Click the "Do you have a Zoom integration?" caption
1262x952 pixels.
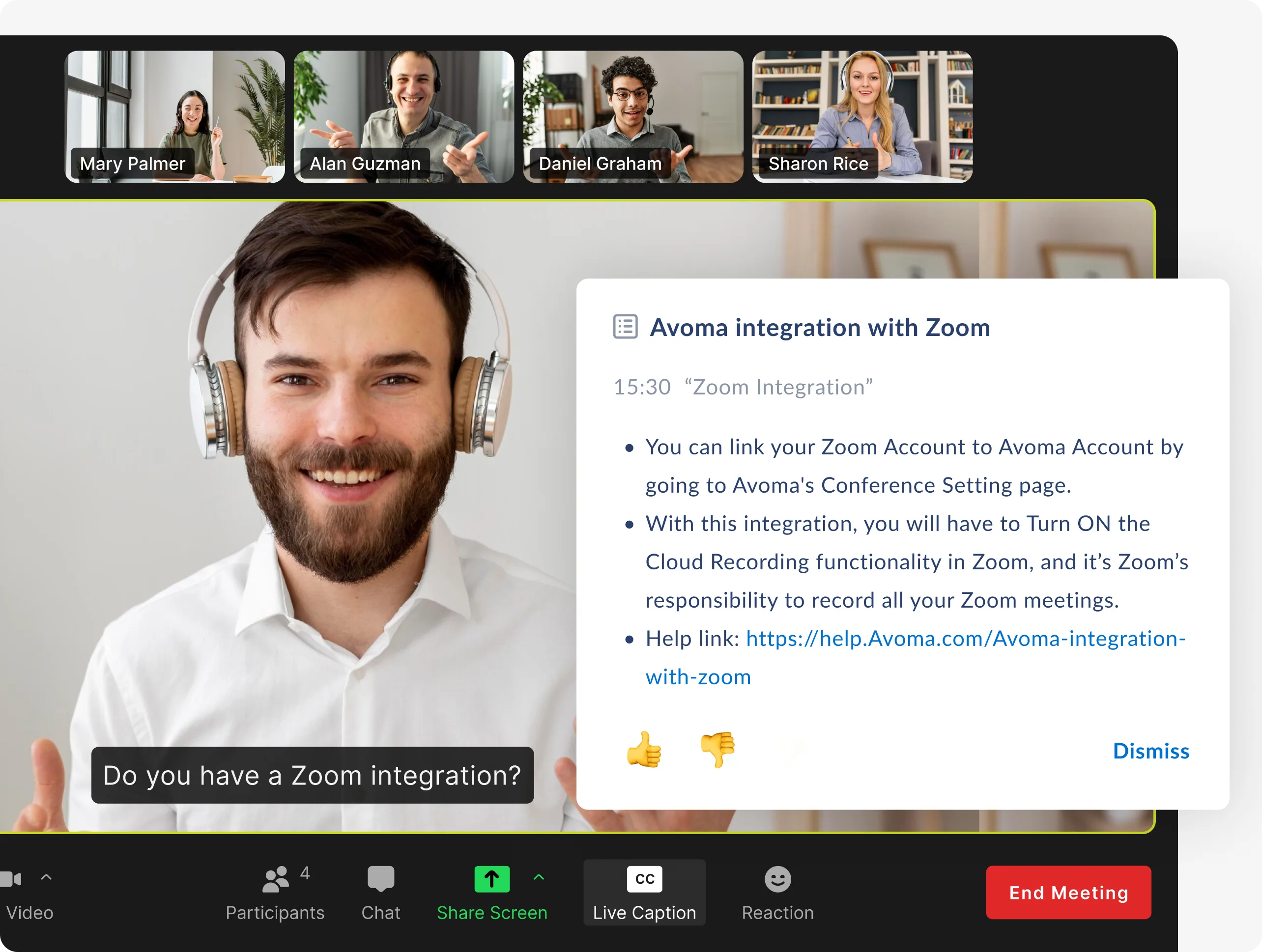(312, 775)
